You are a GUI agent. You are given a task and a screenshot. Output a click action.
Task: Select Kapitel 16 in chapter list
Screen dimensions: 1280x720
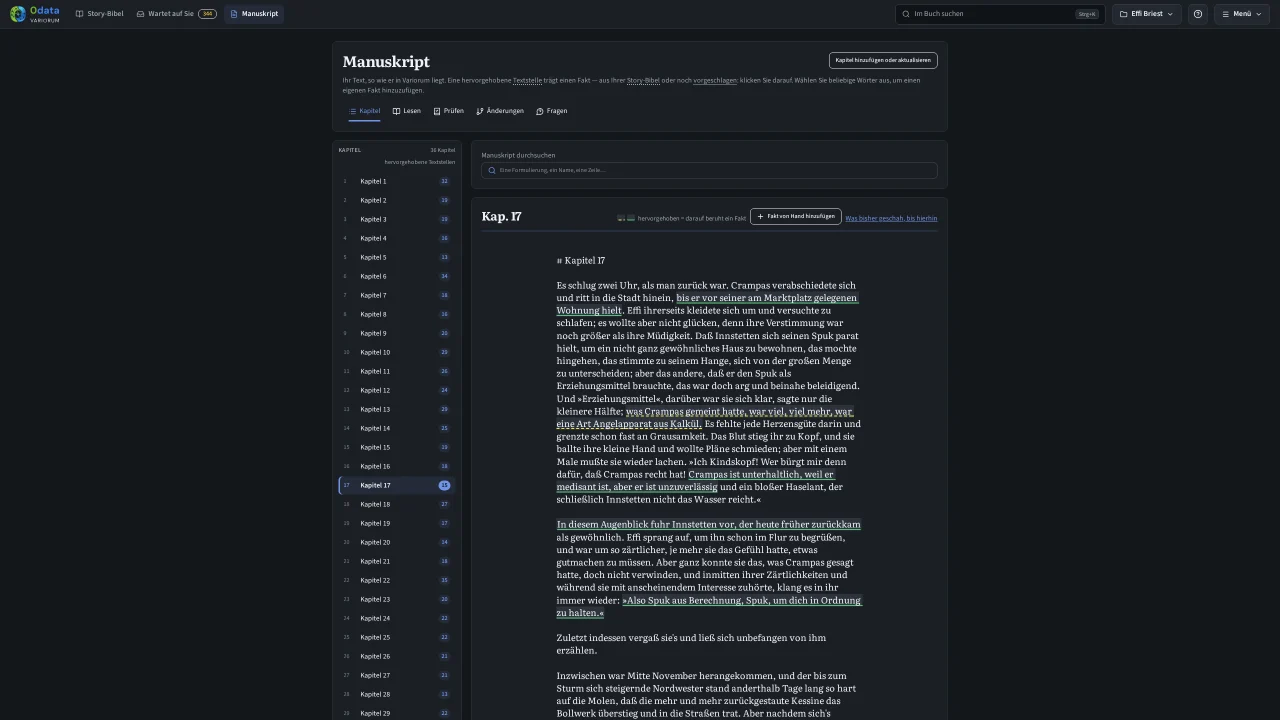(397, 466)
